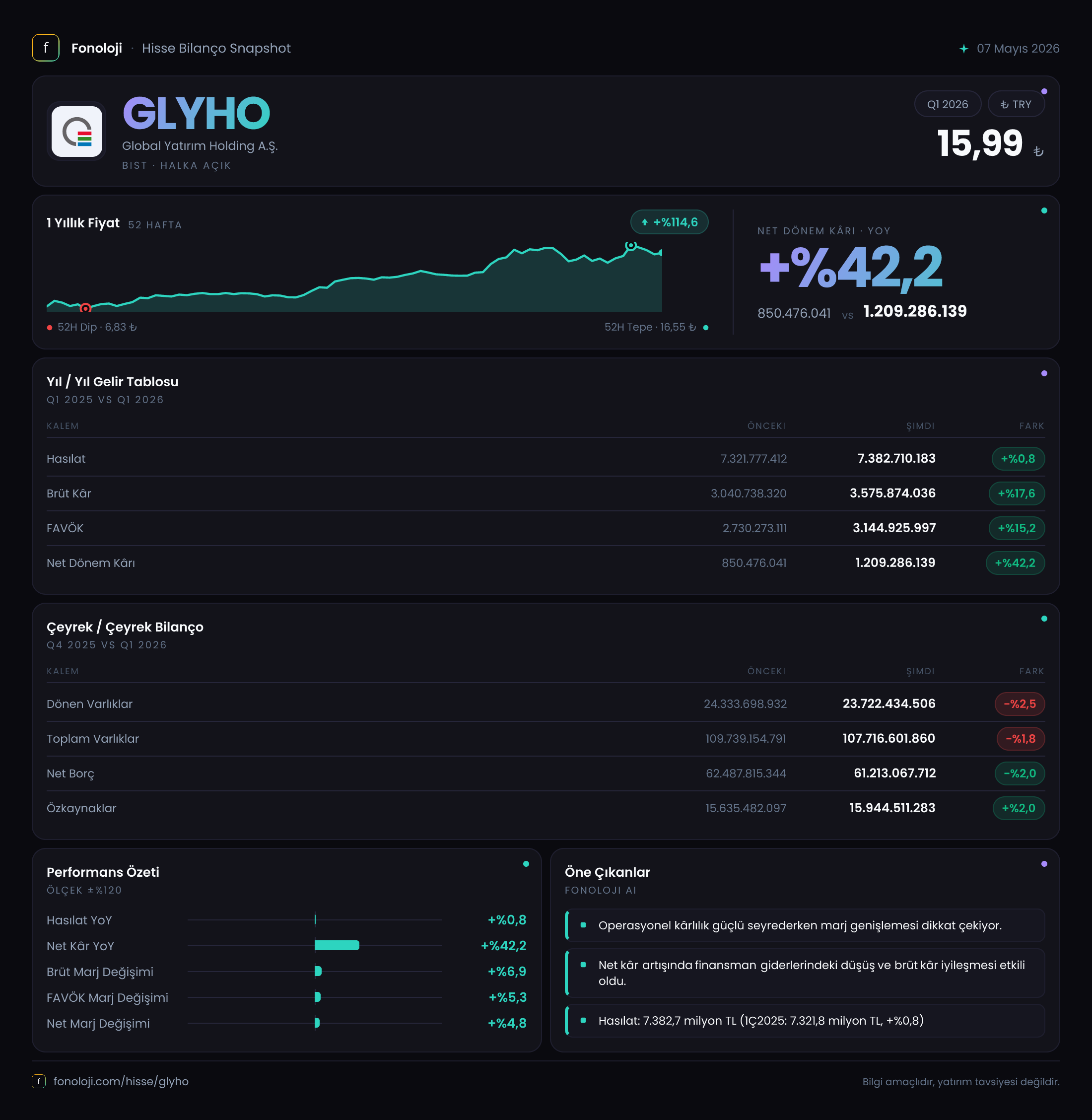Viewport: 1092px width, 1120px height.
Task: Click the +%2,0 badge for Özkaynaklar
Action: pyautogui.click(x=1019, y=808)
